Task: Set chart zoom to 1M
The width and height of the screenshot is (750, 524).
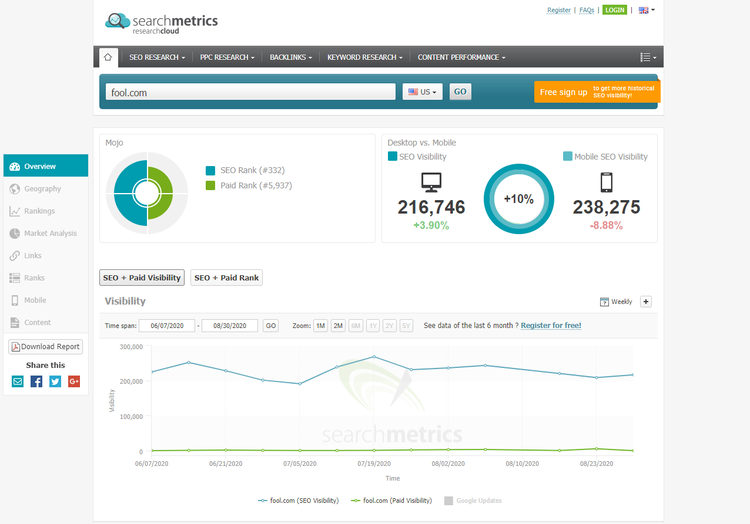Action: click(x=320, y=326)
